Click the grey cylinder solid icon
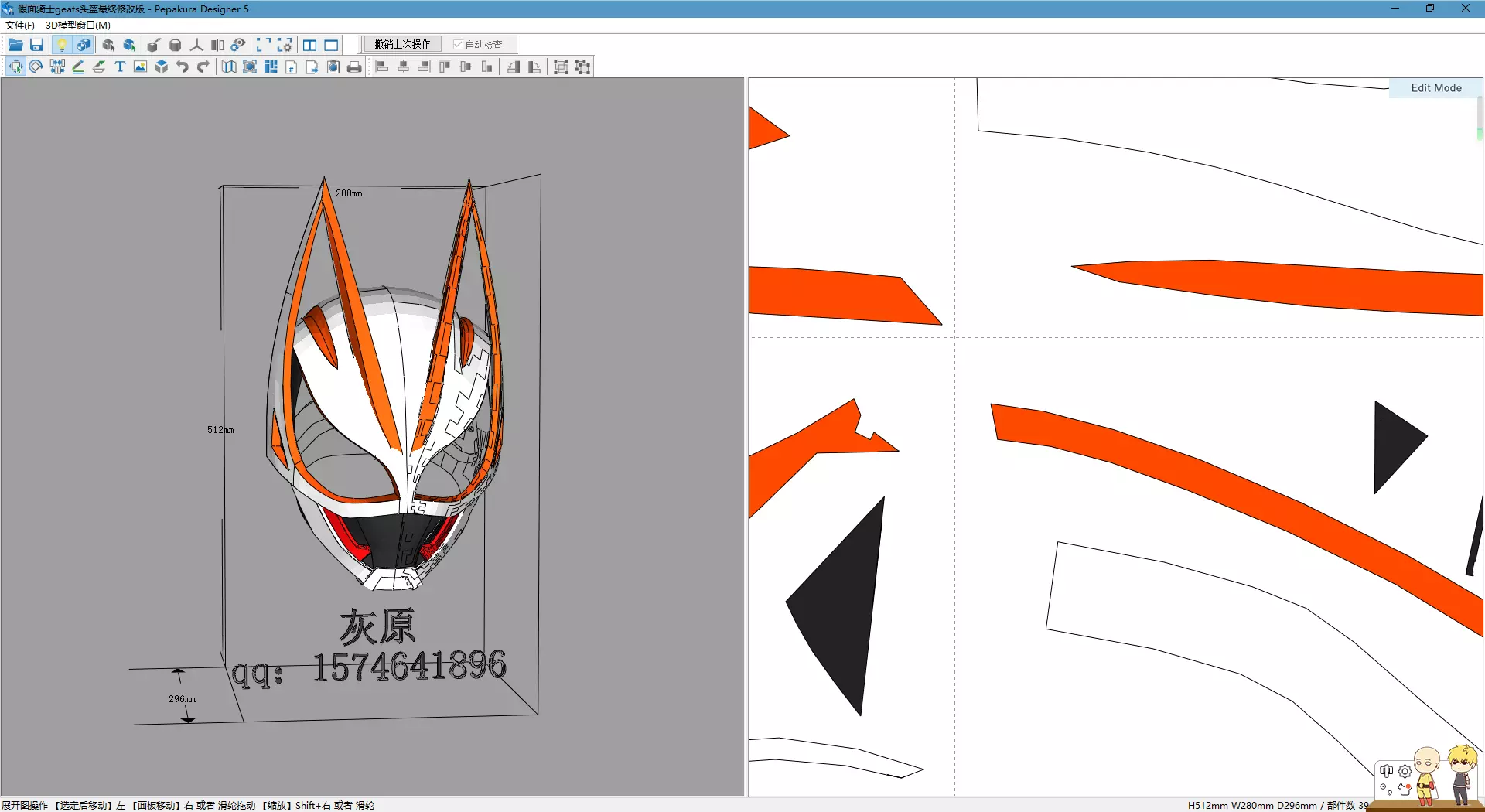The image size is (1485, 812). coord(176,45)
